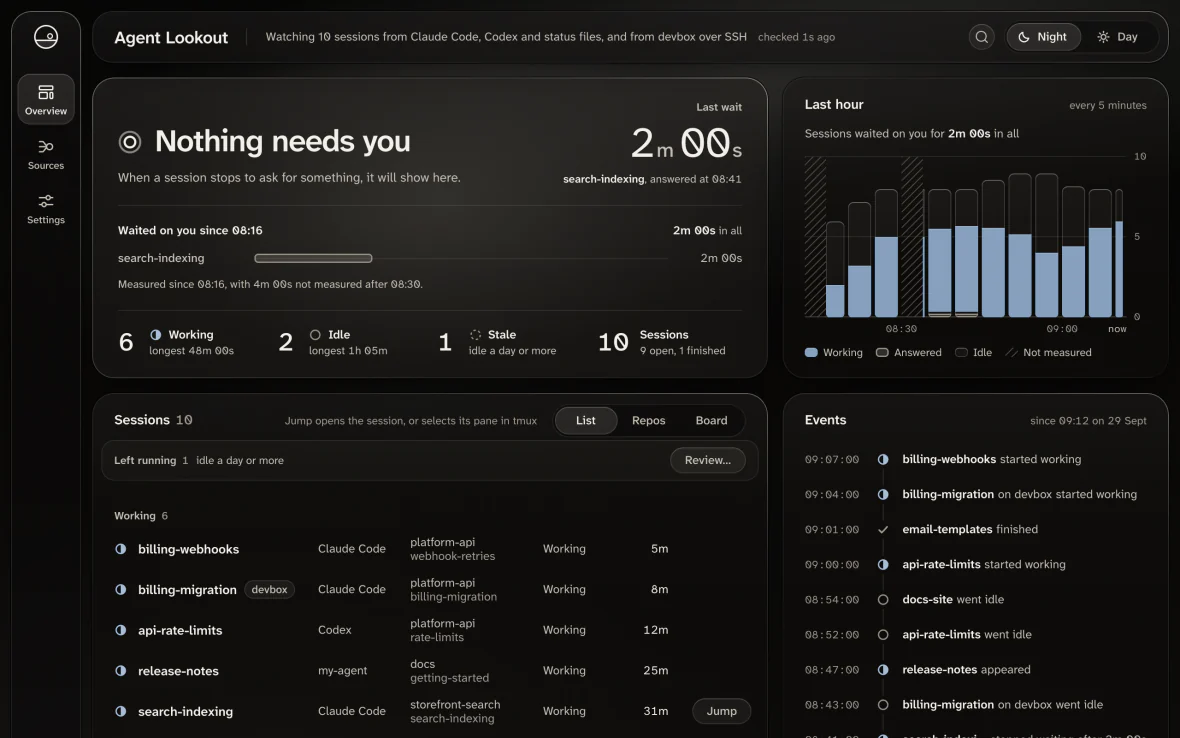
Task: Click the Review... button
Action: click(707, 460)
